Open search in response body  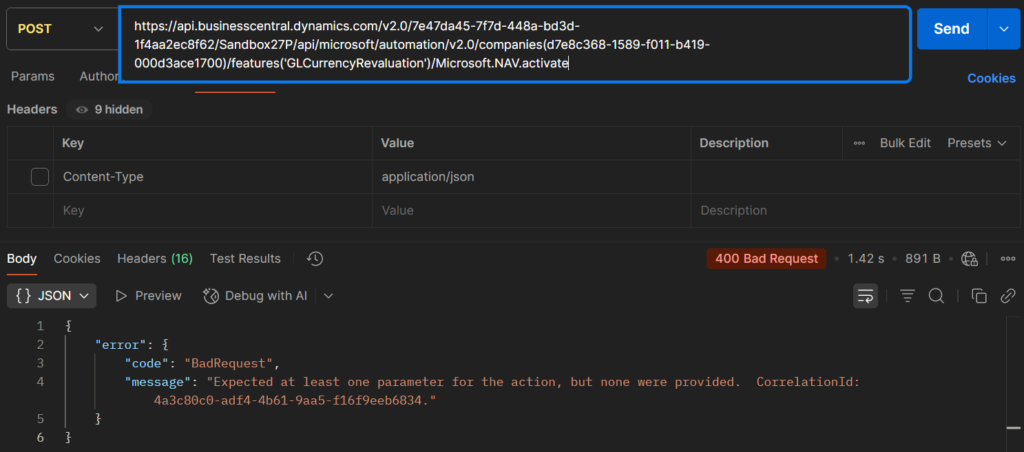(936, 295)
